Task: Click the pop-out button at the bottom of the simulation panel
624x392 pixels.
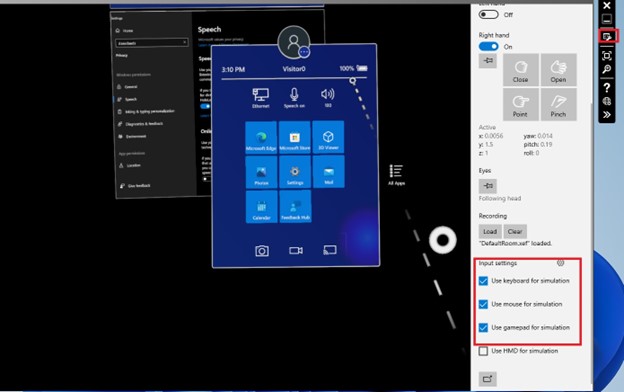Action: click(x=488, y=379)
